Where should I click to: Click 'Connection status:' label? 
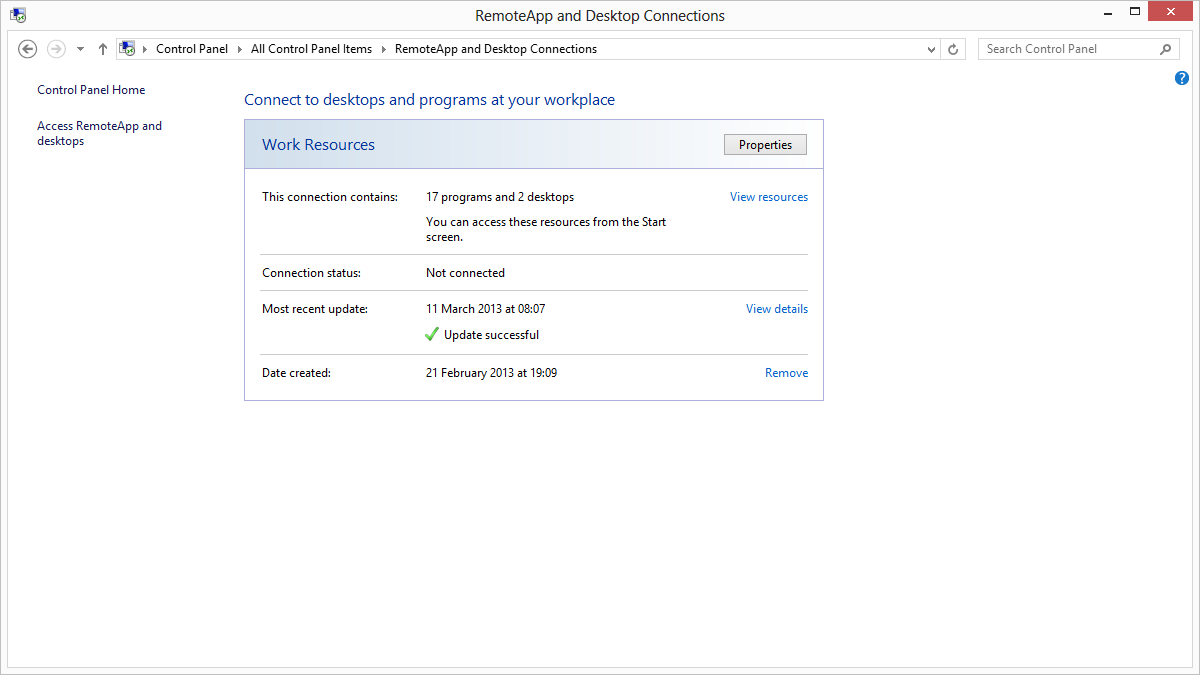click(x=311, y=273)
